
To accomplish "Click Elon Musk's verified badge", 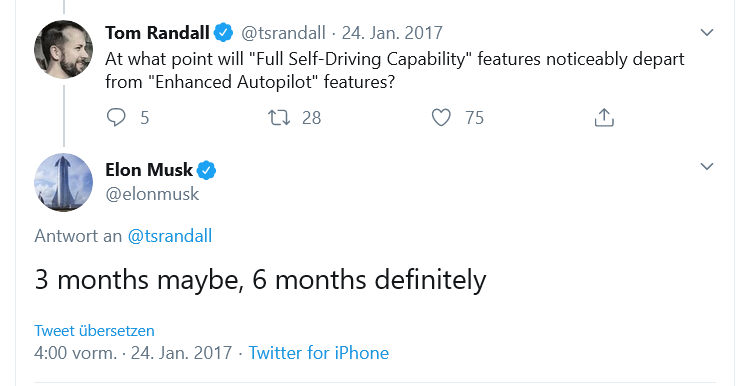I will pos(206,170).
